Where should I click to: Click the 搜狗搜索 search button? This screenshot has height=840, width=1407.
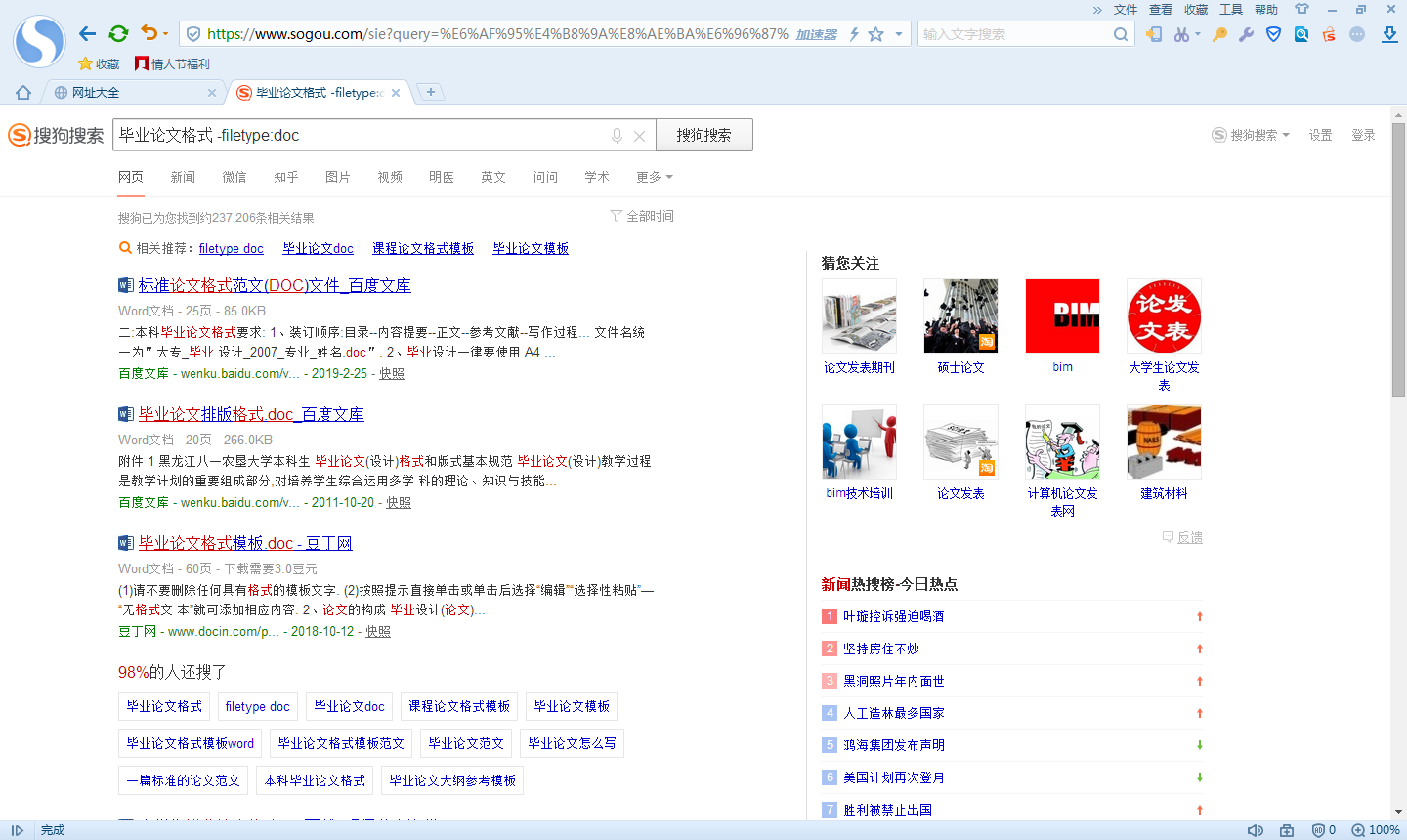[x=703, y=135]
